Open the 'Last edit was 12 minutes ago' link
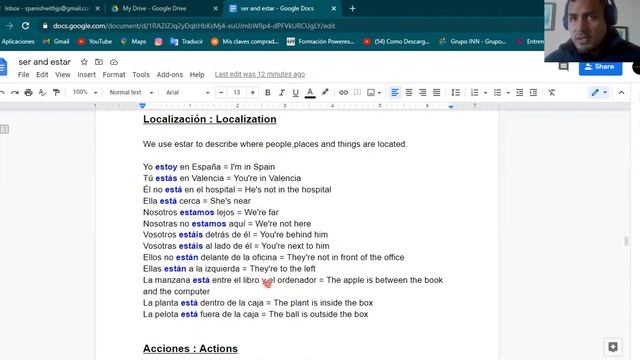 260,74
